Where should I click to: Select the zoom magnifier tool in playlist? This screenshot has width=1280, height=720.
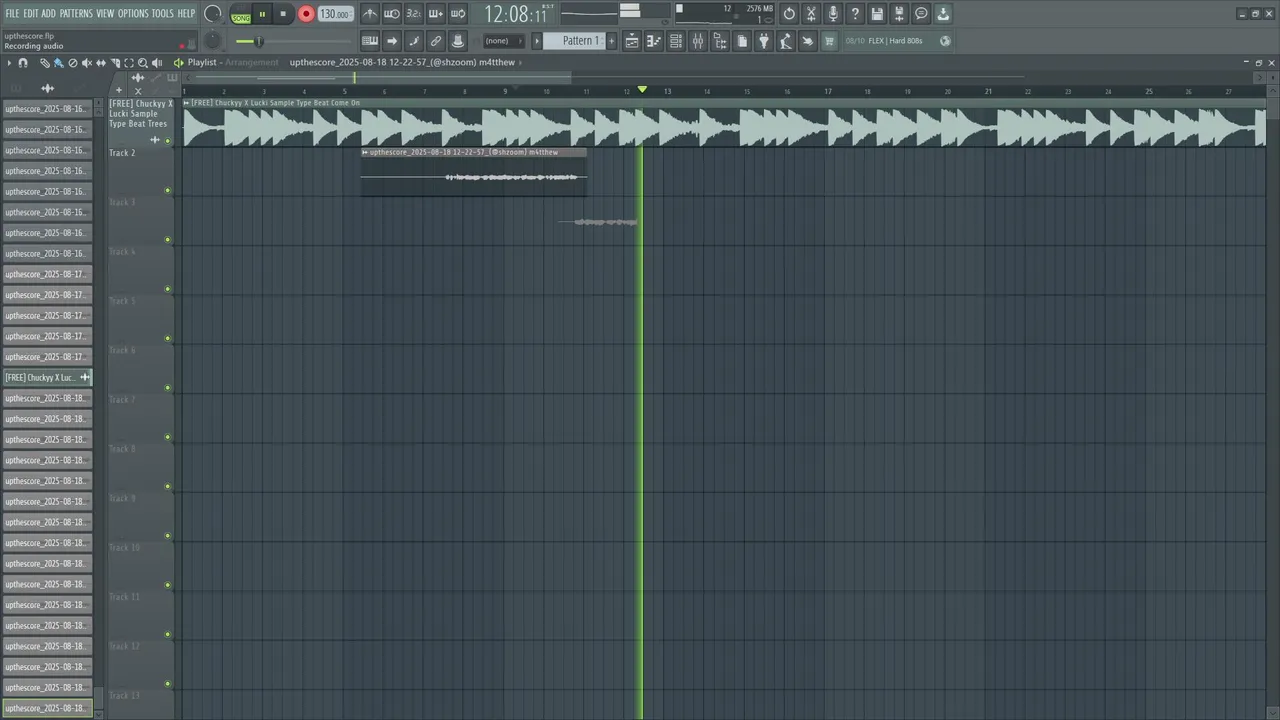(x=142, y=63)
